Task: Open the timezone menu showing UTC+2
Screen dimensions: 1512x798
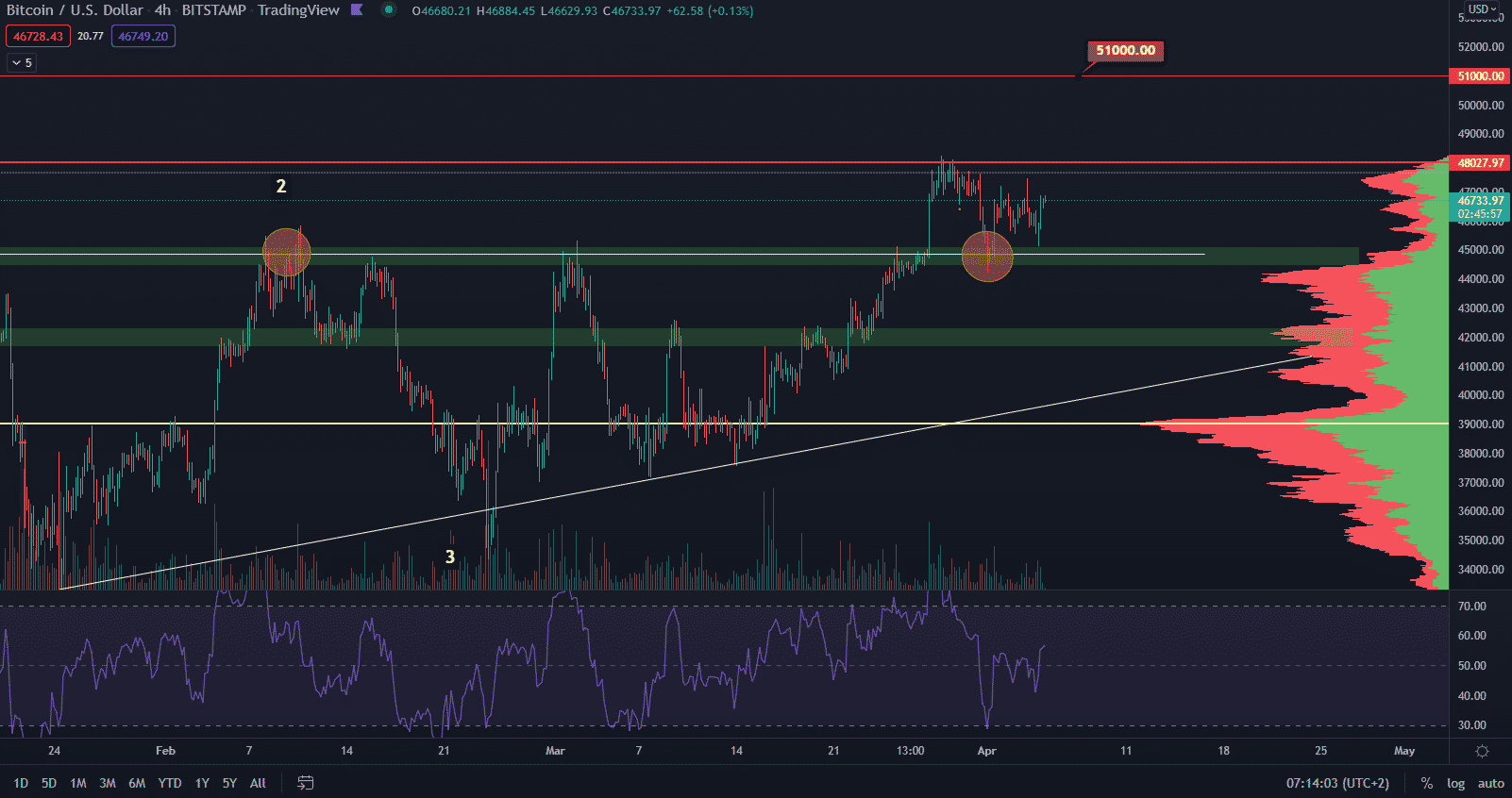Action: pyautogui.click(x=1336, y=783)
